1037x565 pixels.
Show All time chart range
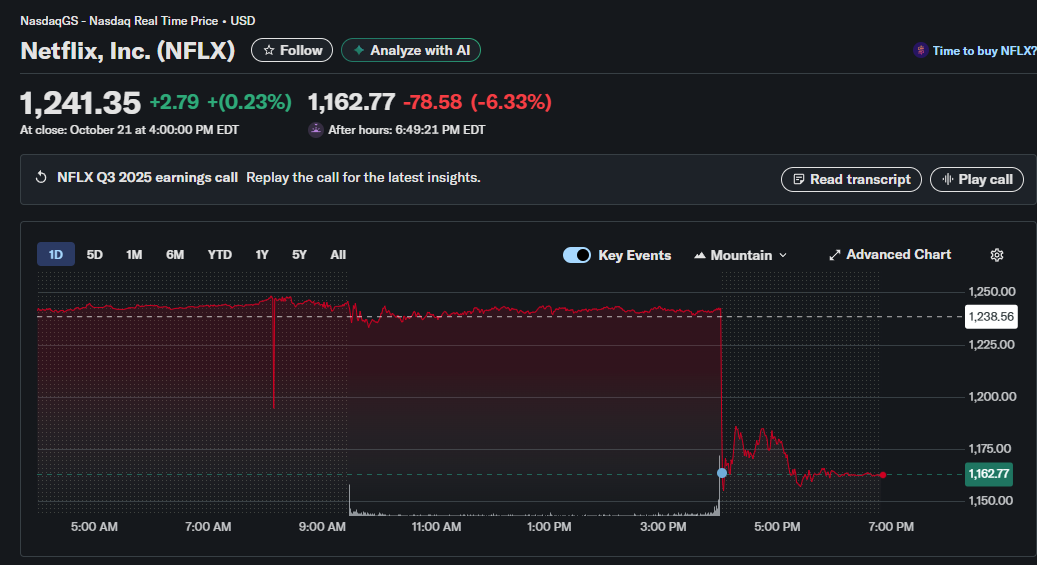pyautogui.click(x=338, y=255)
